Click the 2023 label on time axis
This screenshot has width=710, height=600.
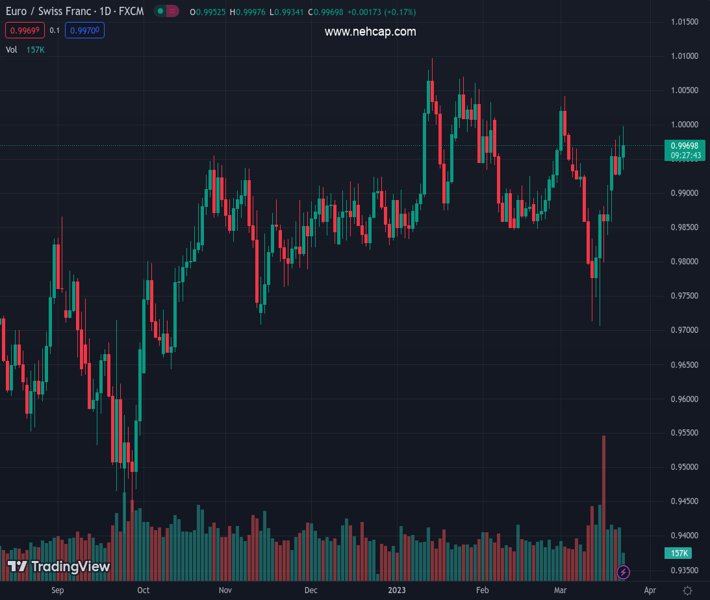pyautogui.click(x=398, y=590)
